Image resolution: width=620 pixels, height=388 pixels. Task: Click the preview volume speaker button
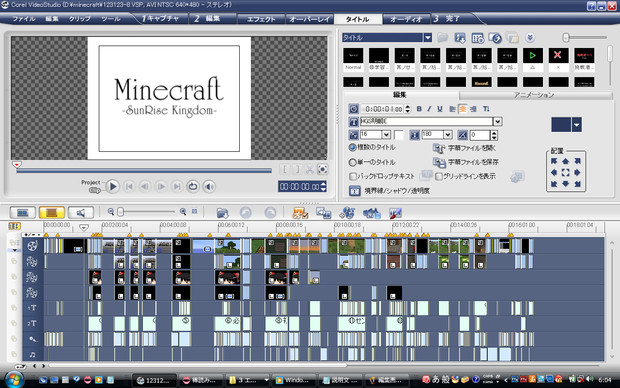(209, 186)
